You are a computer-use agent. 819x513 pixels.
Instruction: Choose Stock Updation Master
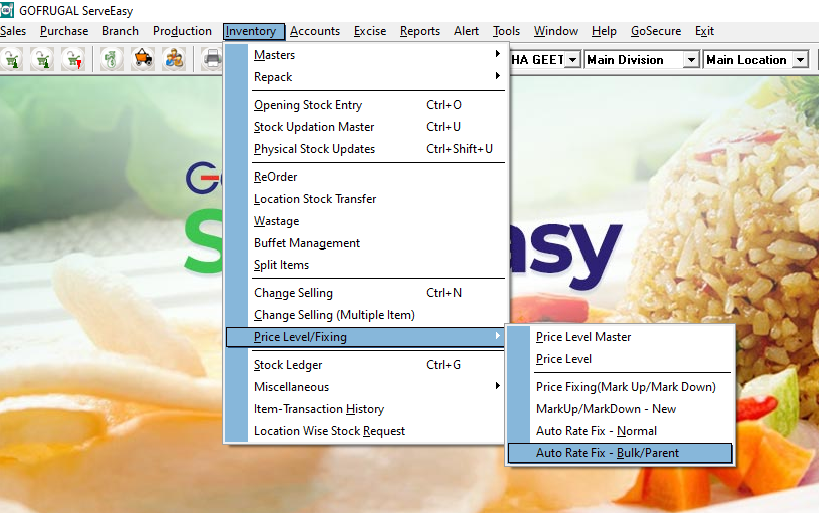pyautogui.click(x=366, y=127)
